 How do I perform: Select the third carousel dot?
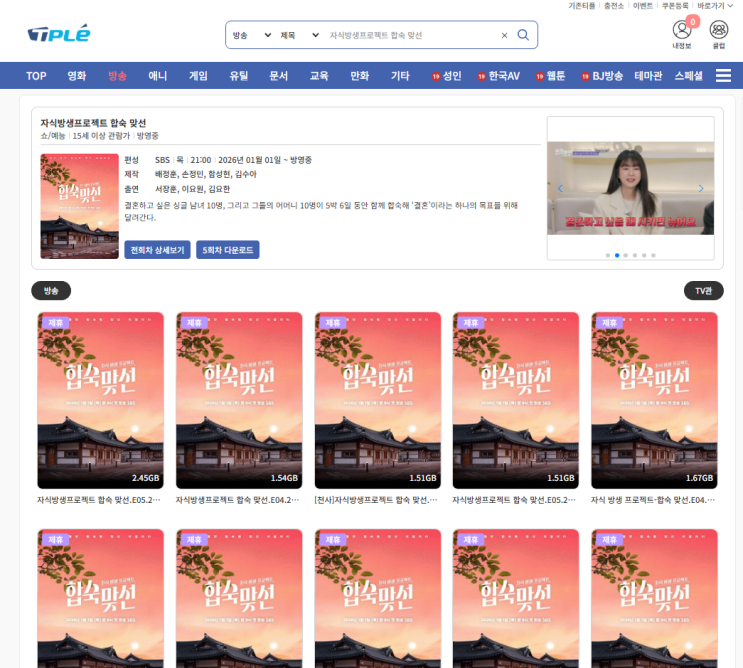coord(626,255)
